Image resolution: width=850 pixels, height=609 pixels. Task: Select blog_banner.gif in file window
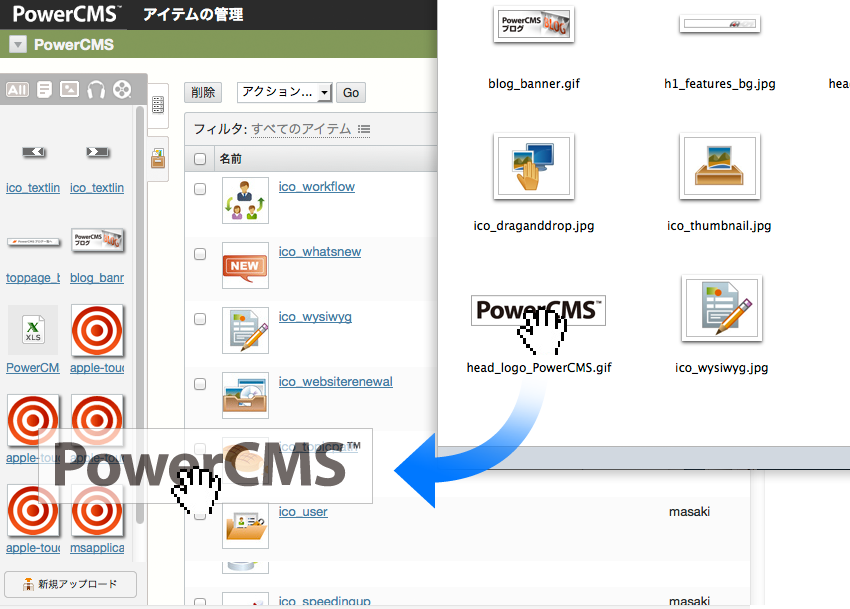pos(534,24)
